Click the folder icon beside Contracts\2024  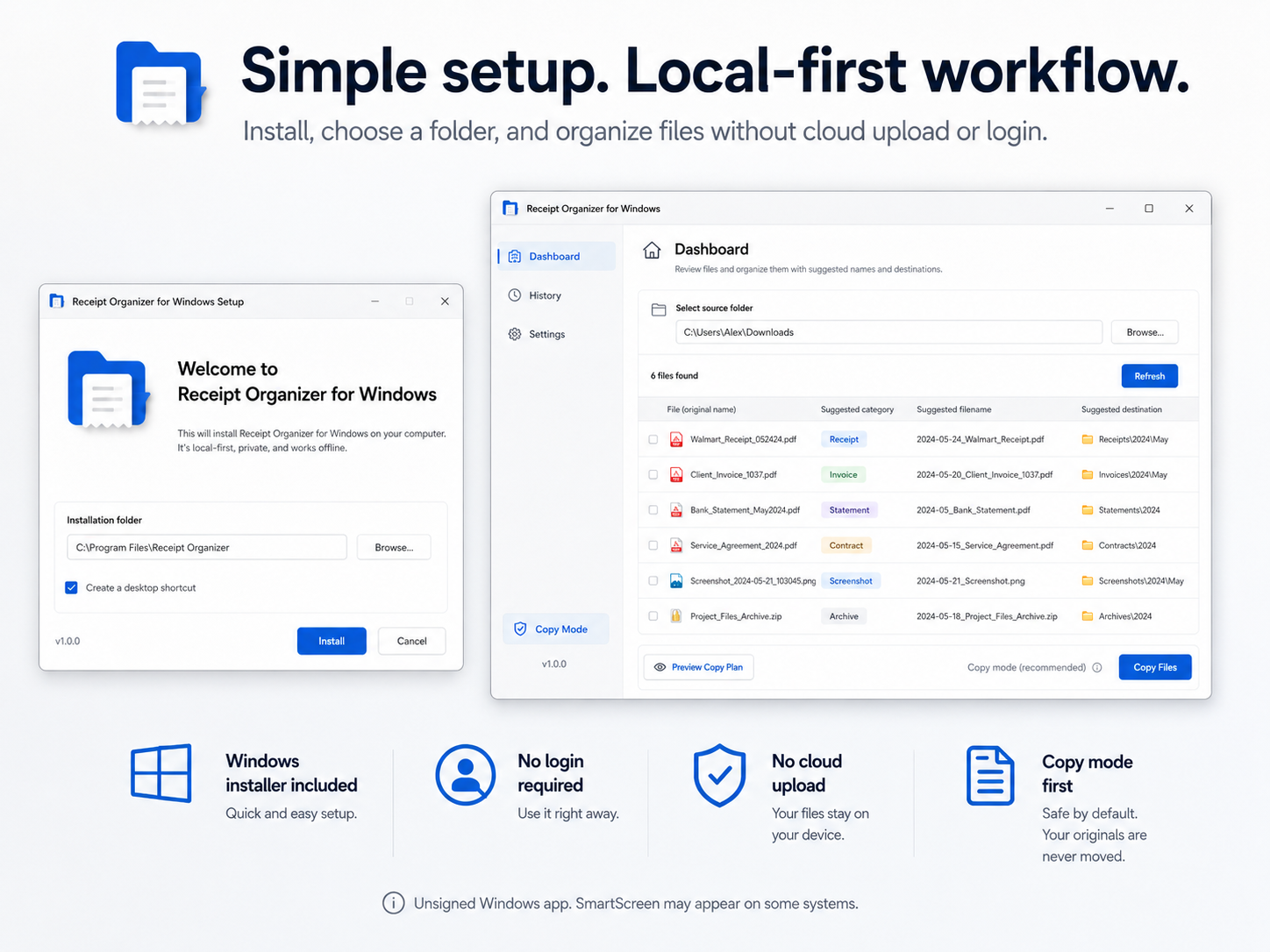(x=1088, y=545)
